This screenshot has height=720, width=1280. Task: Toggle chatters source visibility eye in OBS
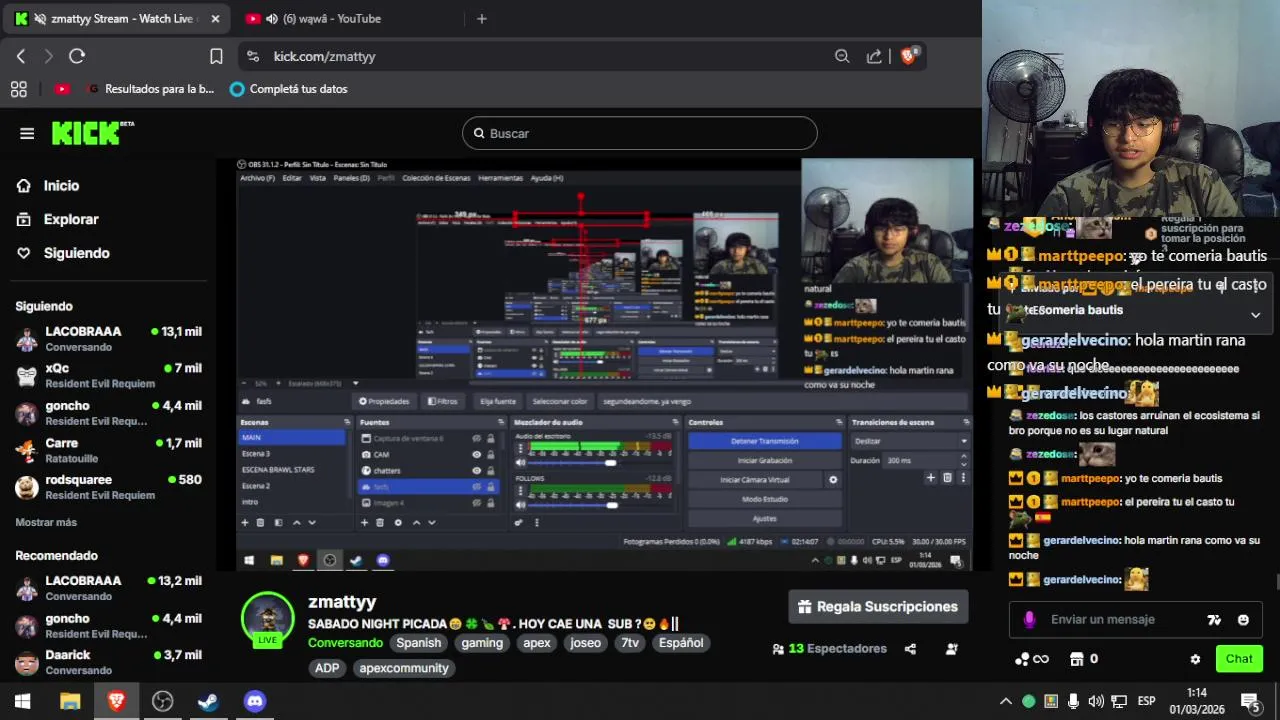[x=476, y=470]
